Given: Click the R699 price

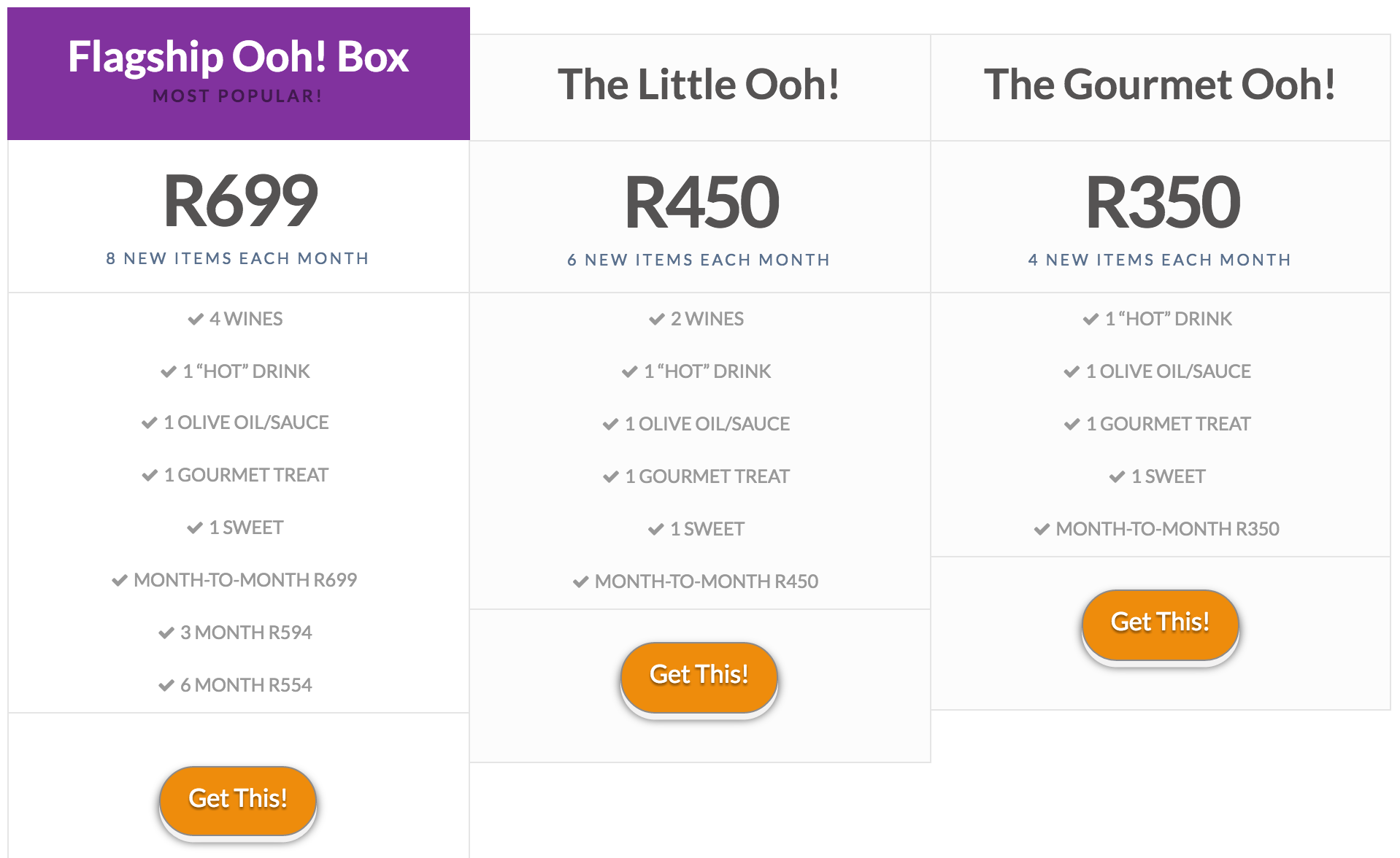Looking at the screenshot, I should (239, 201).
